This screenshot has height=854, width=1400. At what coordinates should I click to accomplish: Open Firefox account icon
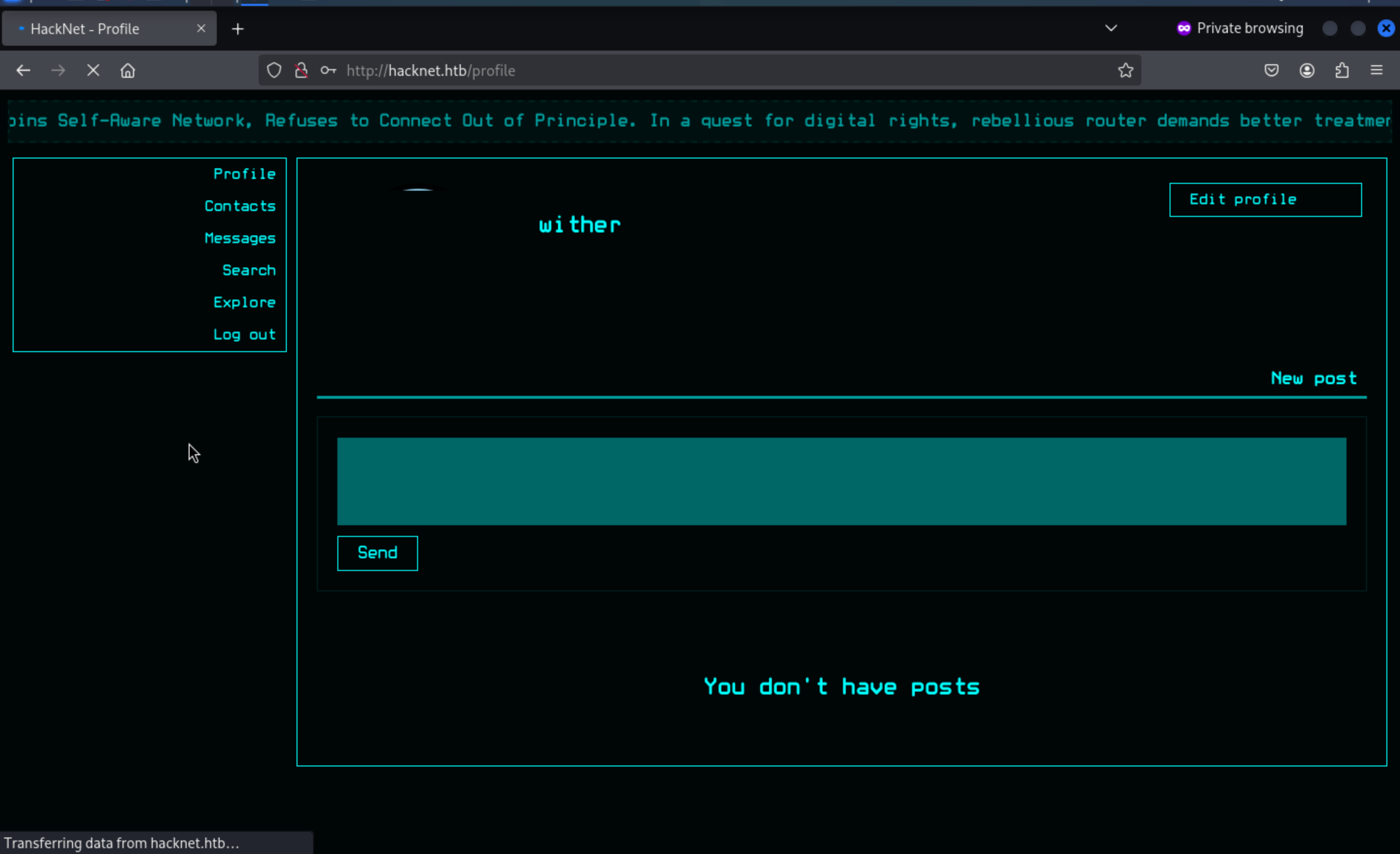click(x=1307, y=71)
